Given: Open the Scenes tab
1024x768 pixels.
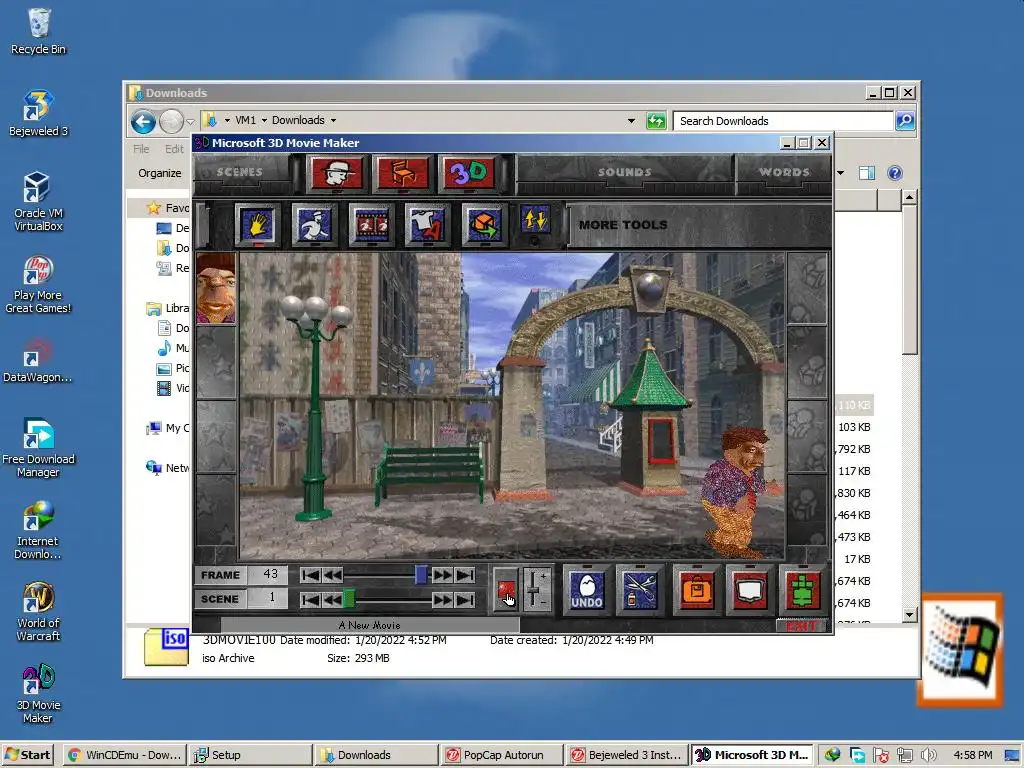Looking at the screenshot, I should [x=240, y=172].
